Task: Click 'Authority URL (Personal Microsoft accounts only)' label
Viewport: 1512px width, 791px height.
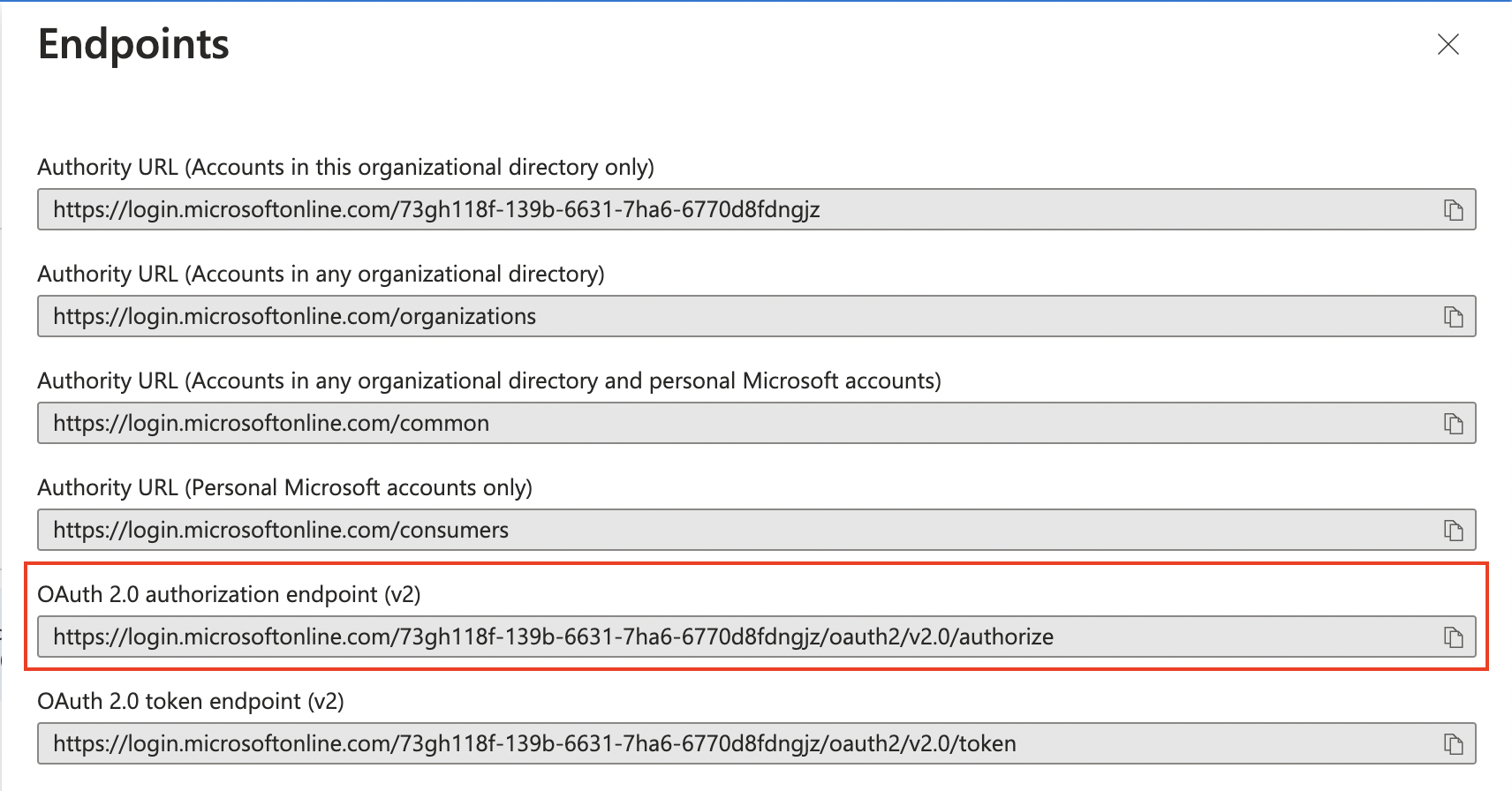Action: pyautogui.click(x=284, y=487)
